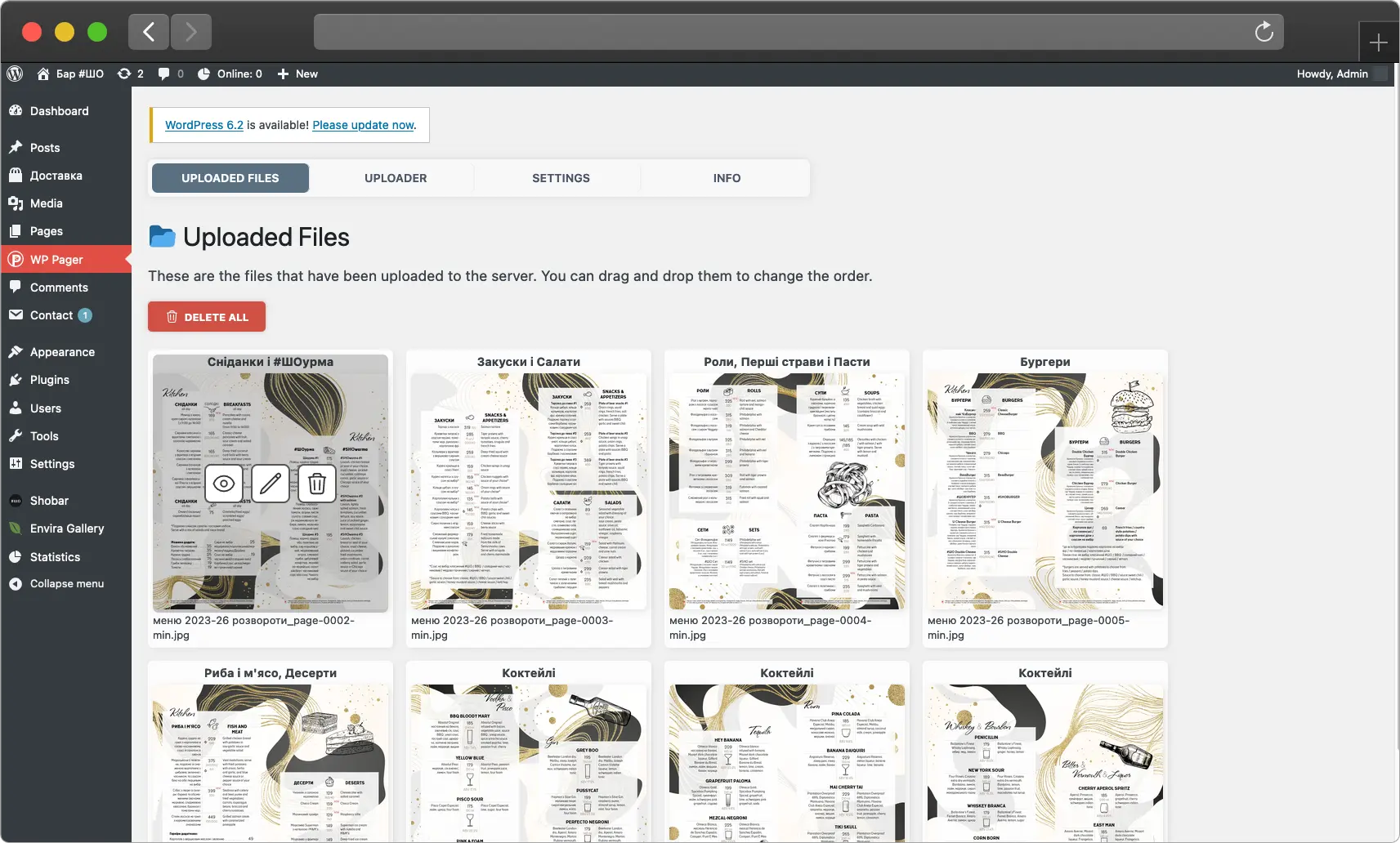Screen dimensions: 1400x843
Task: Open the New content dropdown
Action: tap(297, 74)
